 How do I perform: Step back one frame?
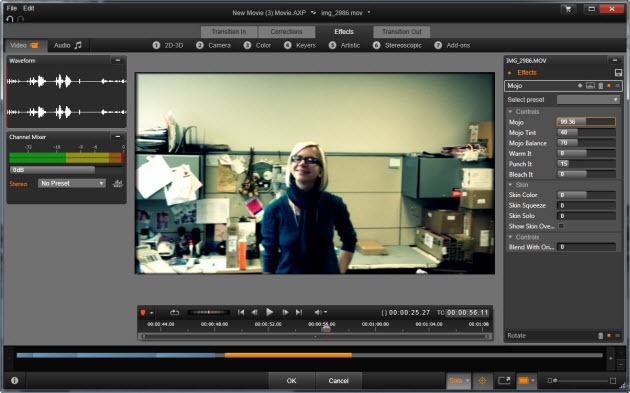[x=254, y=312]
